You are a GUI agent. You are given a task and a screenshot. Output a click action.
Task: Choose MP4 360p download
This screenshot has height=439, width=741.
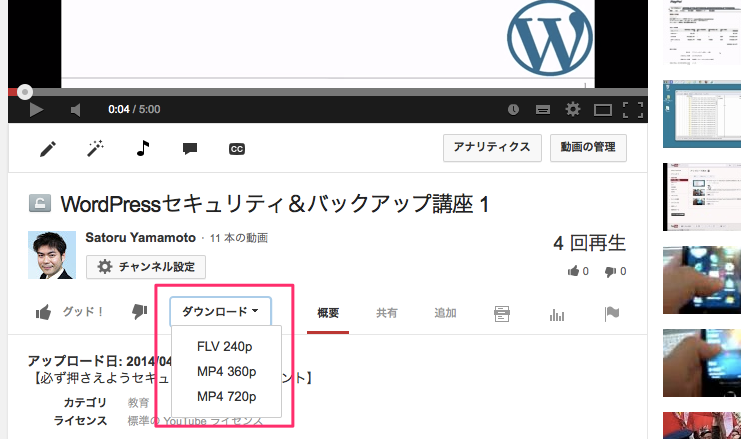[227, 371]
